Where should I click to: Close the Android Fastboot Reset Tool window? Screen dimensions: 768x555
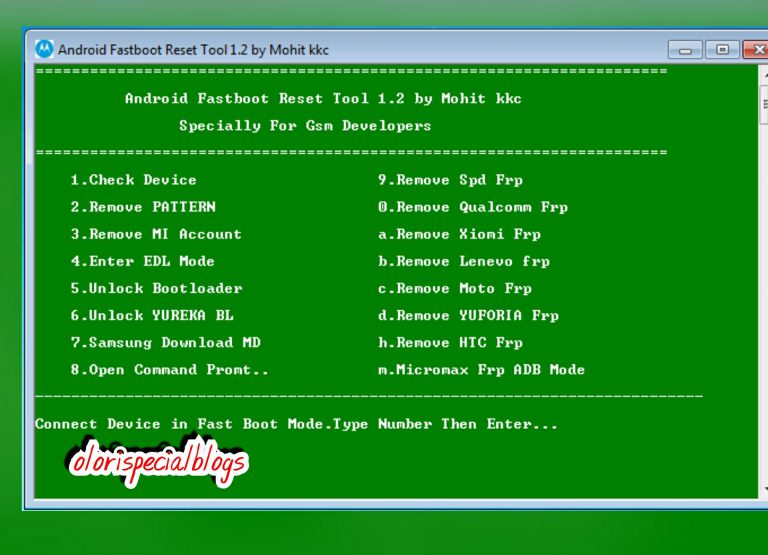[x=756, y=50]
